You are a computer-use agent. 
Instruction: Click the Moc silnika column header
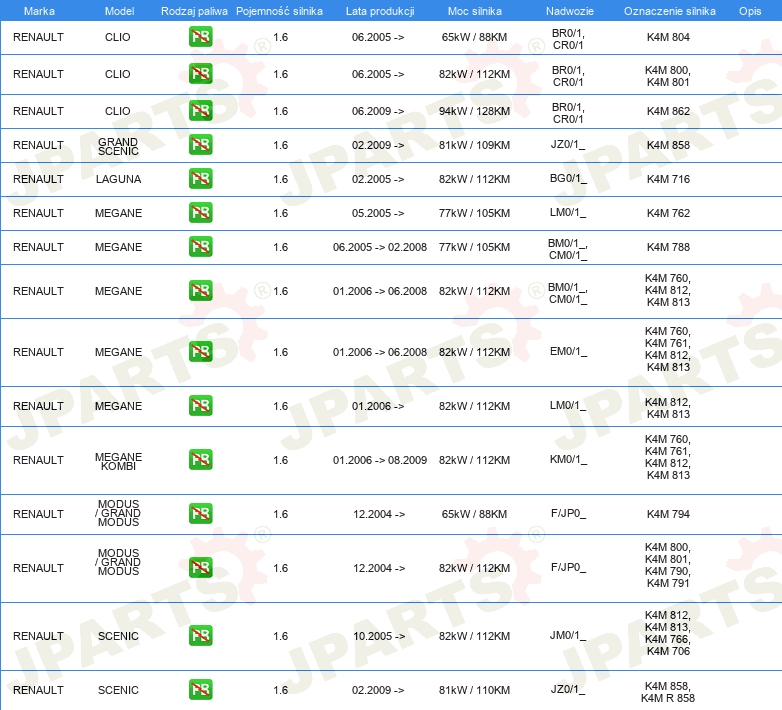click(475, 11)
